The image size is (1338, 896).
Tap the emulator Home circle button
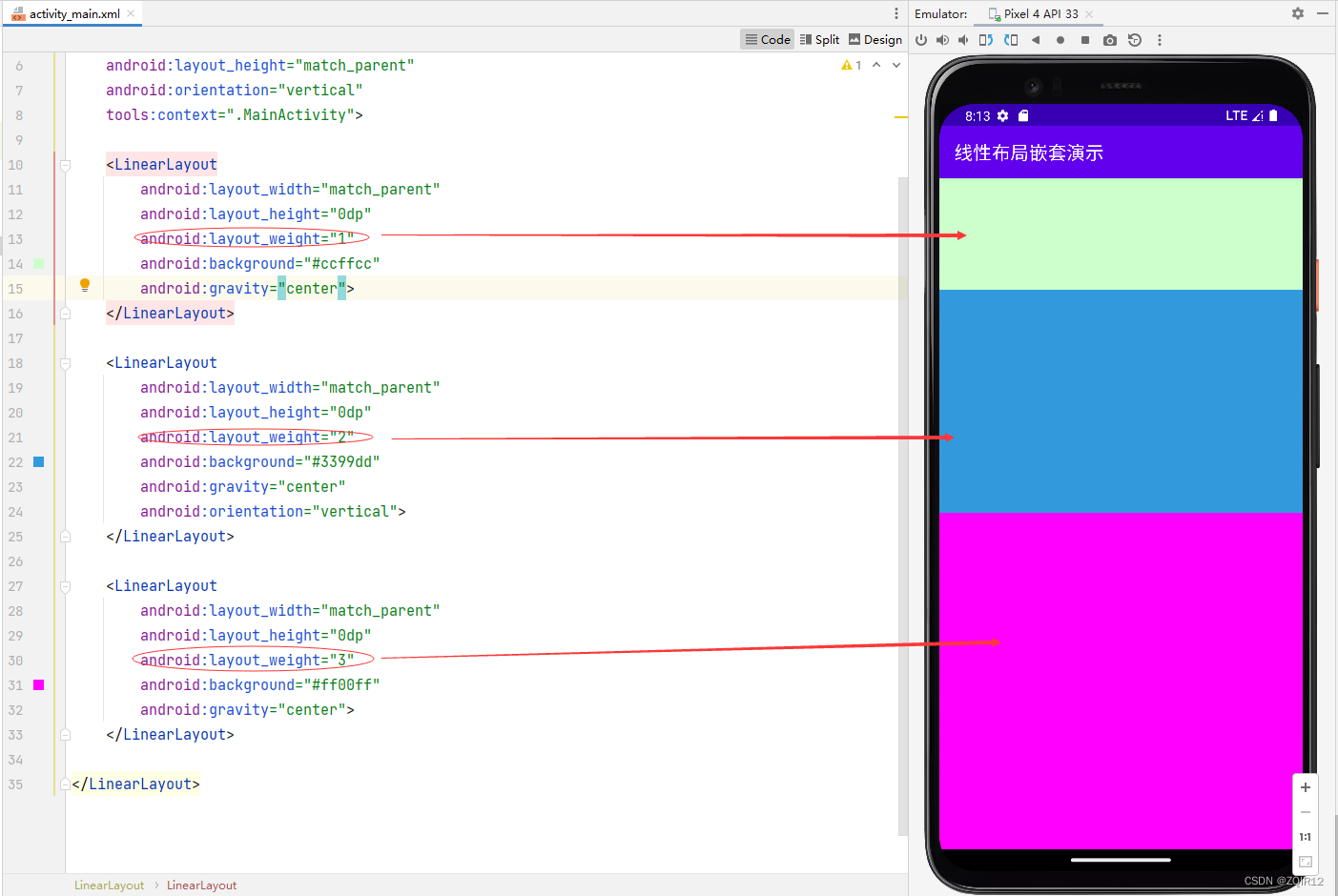(1060, 40)
